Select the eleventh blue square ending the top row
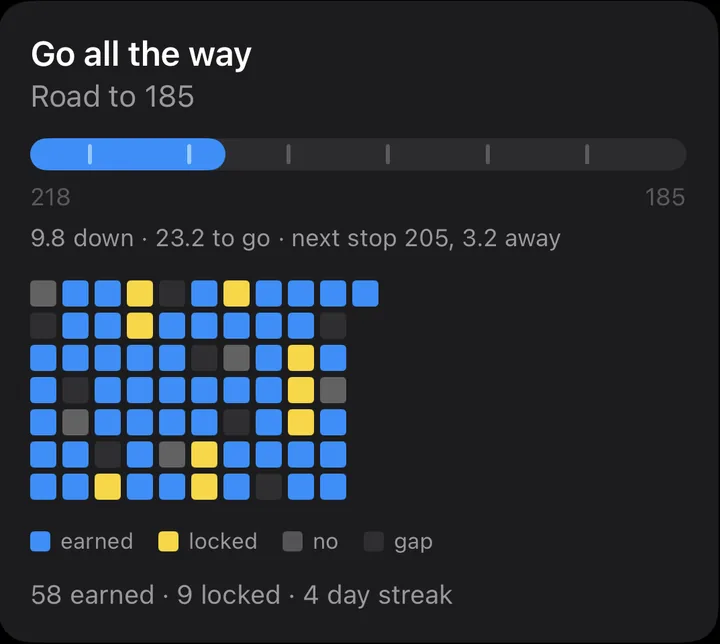This screenshot has width=720, height=644. click(366, 294)
